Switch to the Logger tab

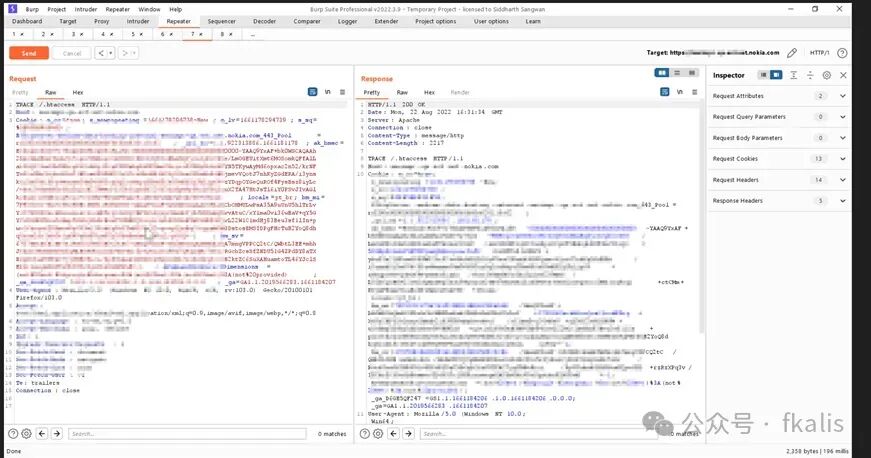[348, 21]
